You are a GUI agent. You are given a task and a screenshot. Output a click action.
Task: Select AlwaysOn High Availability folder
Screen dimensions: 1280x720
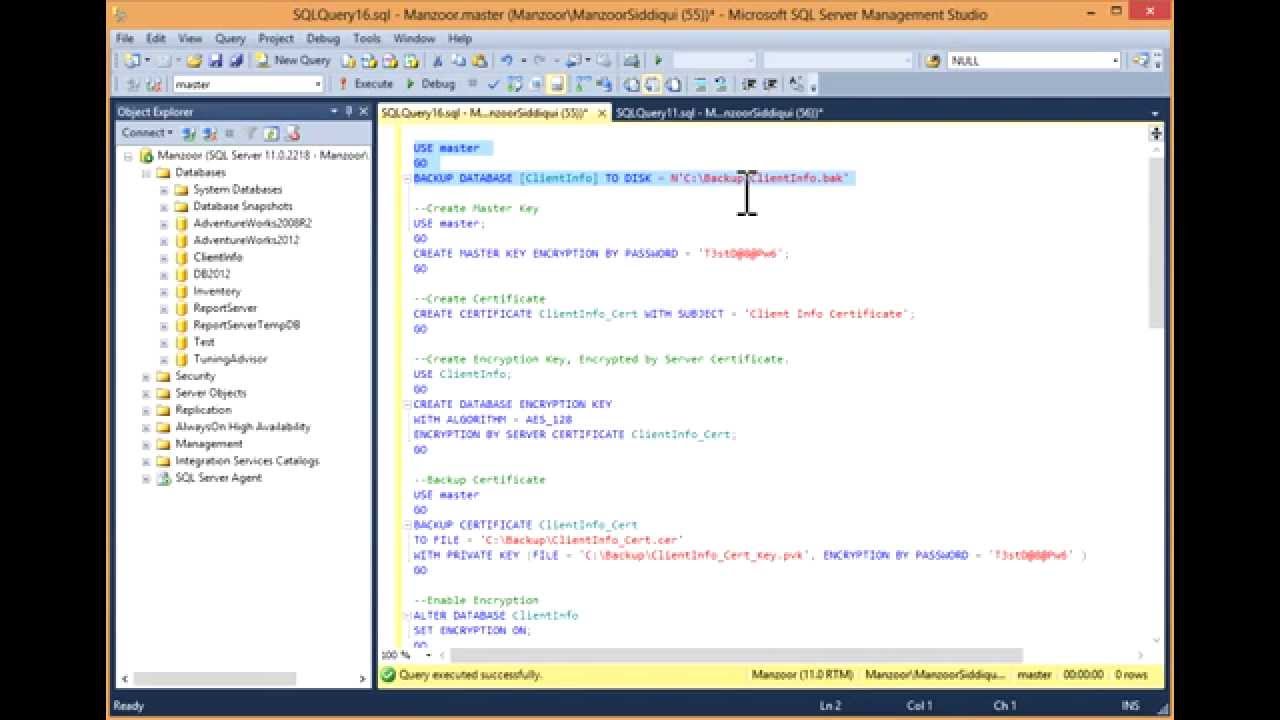(x=243, y=427)
